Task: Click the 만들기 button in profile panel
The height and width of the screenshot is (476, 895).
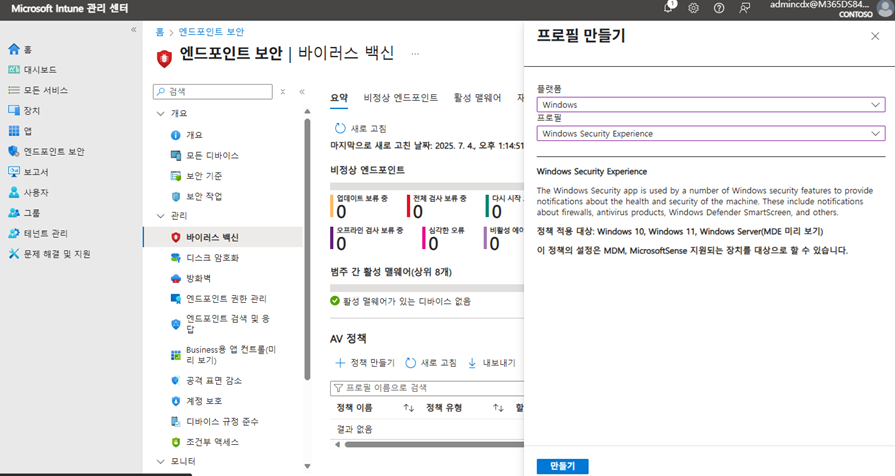Action: pos(562,466)
